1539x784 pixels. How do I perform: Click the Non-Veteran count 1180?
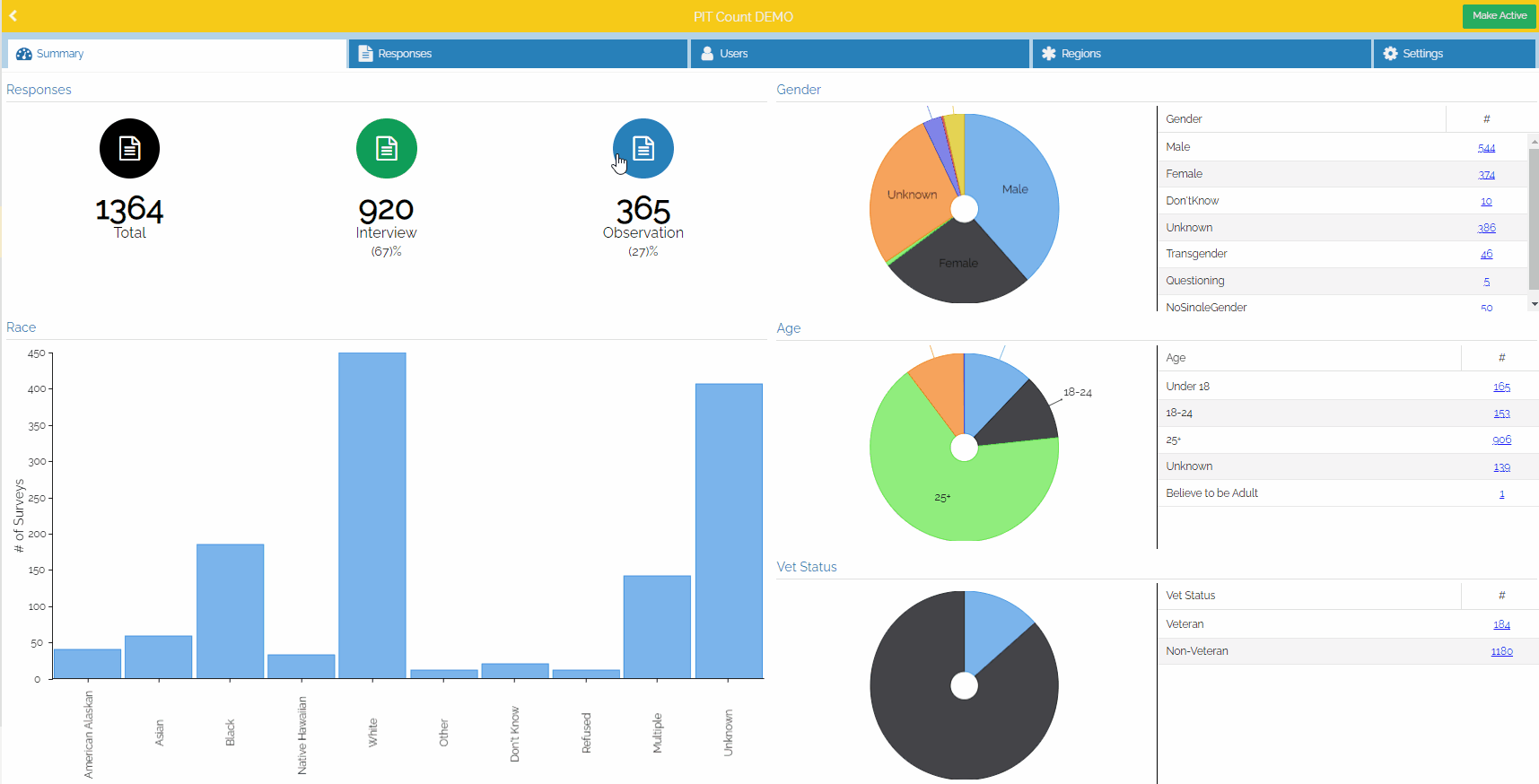click(x=1501, y=651)
